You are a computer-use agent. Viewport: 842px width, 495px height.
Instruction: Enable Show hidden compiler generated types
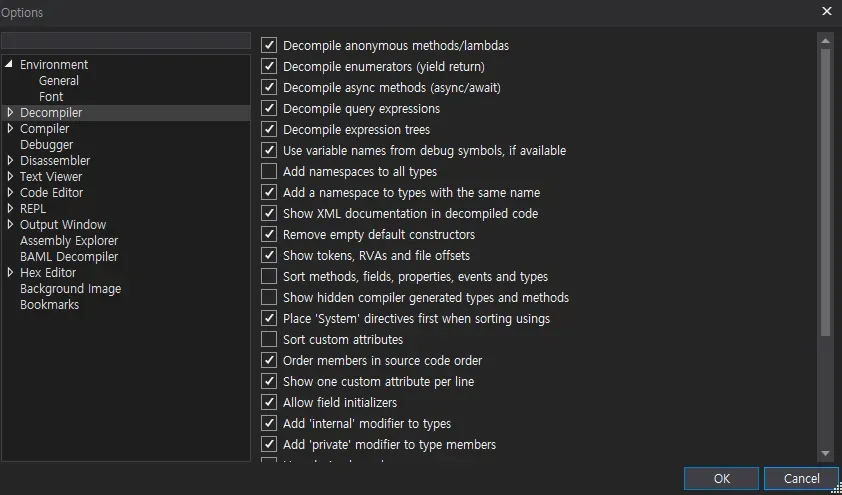tap(269, 297)
